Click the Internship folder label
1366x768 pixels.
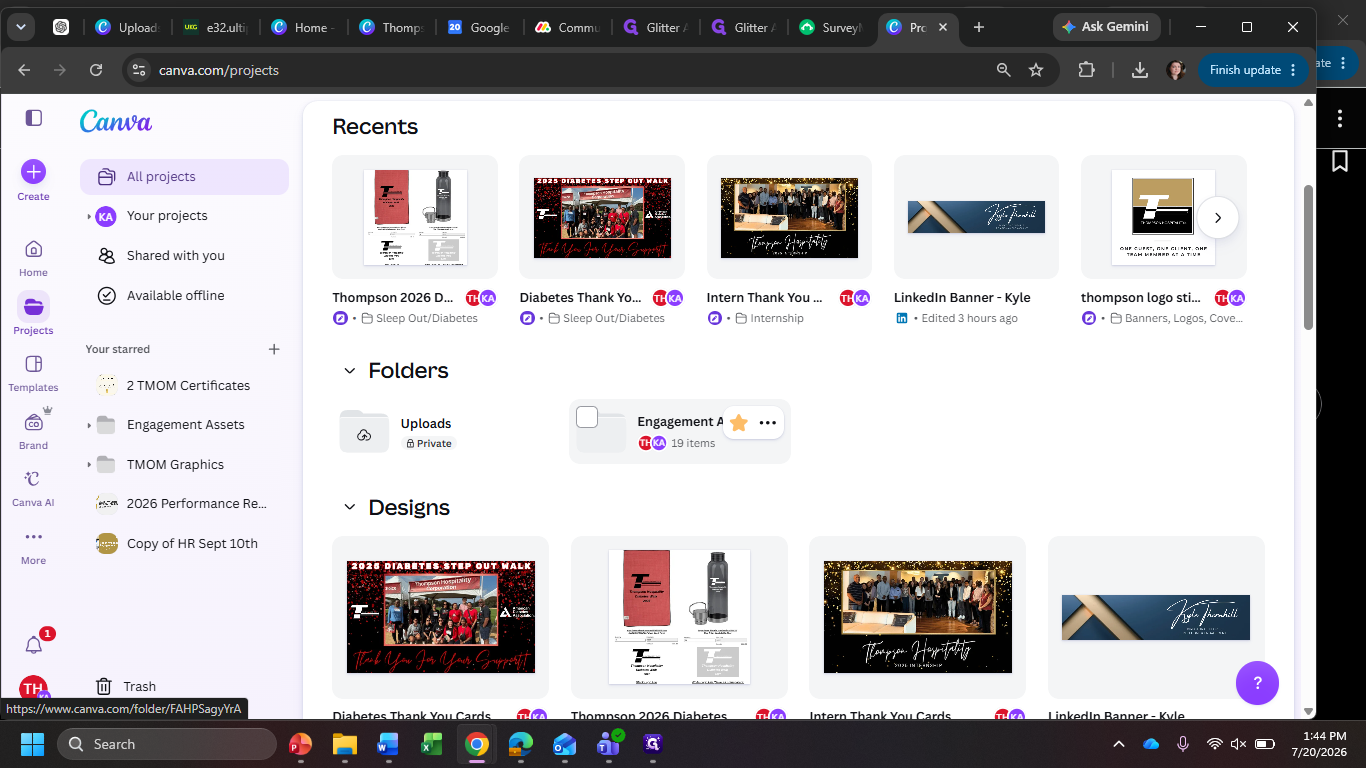(769, 319)
